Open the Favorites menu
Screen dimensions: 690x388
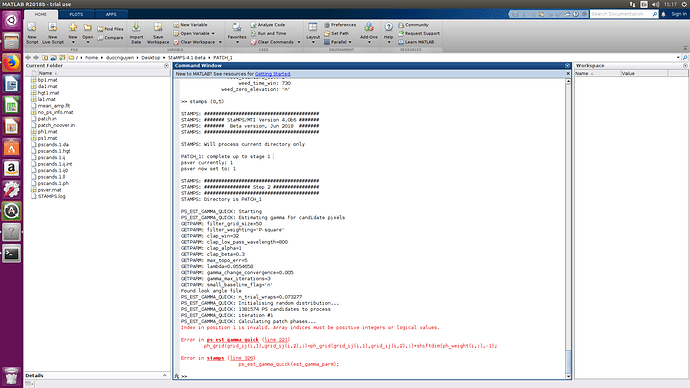237,33
